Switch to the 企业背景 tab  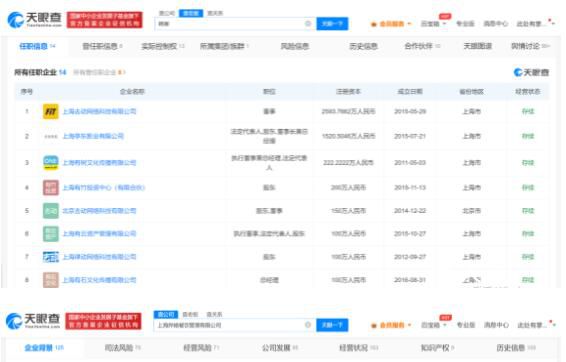click(x=44, y=348)
